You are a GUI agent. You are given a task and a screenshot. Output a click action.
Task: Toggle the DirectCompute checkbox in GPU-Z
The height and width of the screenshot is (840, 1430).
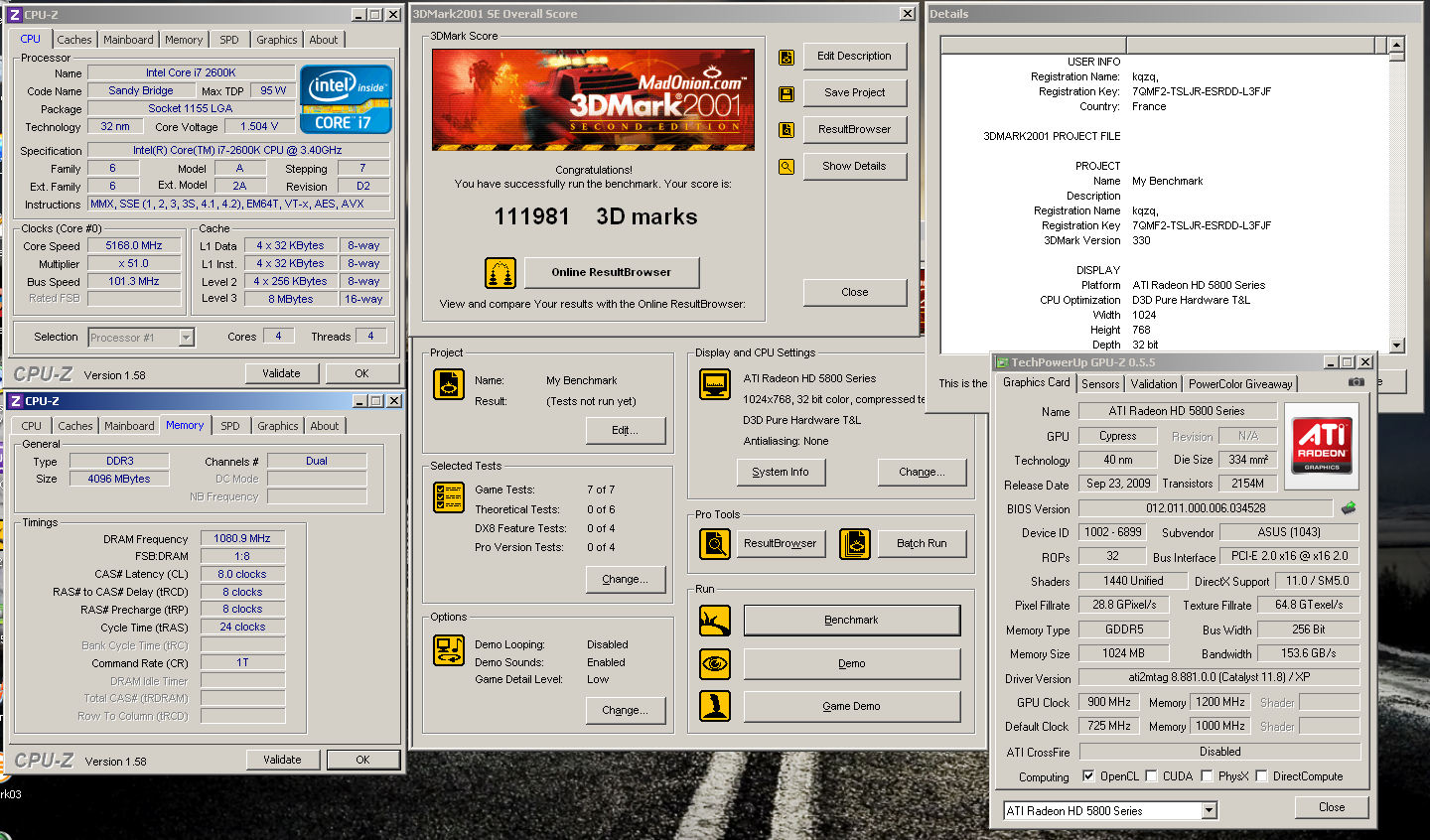point(1261,776)
